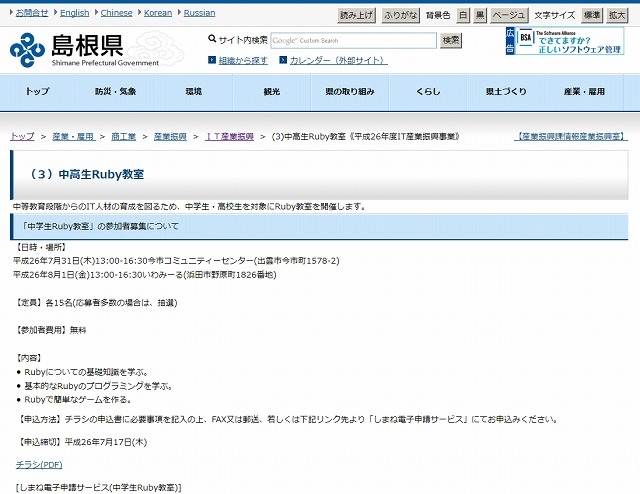
Task: Switch site language to Chinese
Action: pos(116,13)
